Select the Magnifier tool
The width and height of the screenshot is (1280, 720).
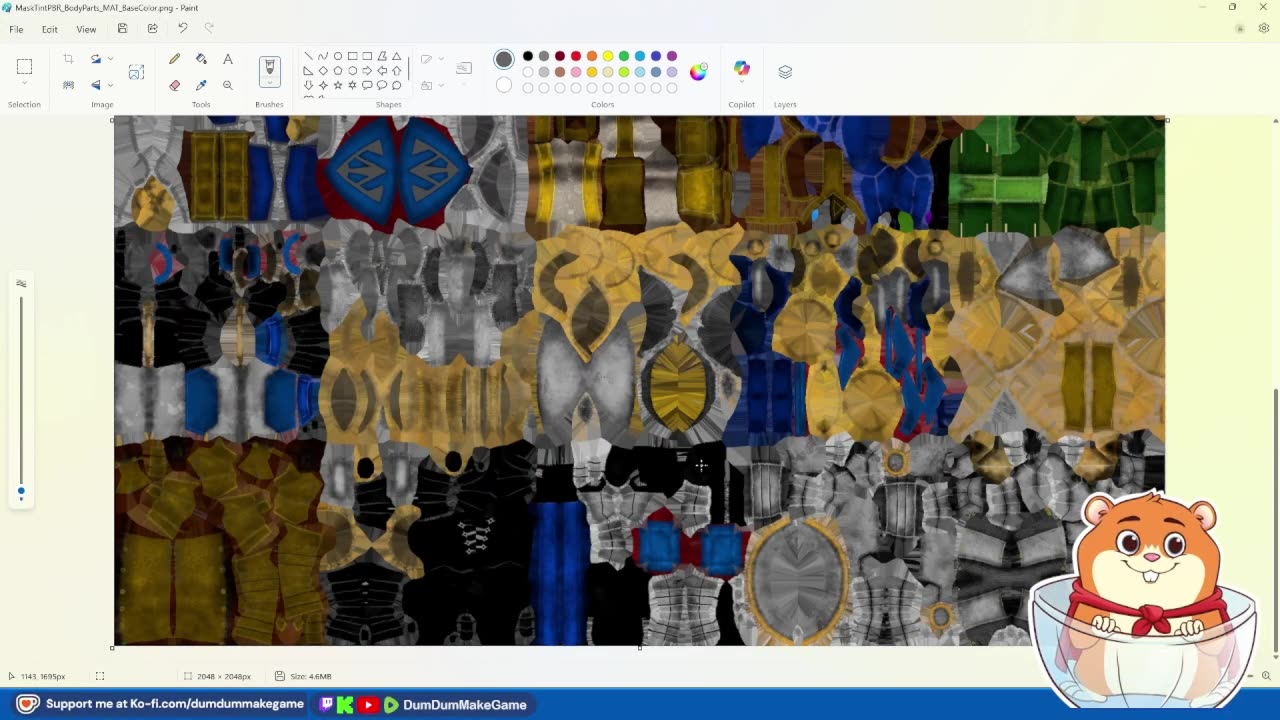(228, 85)
